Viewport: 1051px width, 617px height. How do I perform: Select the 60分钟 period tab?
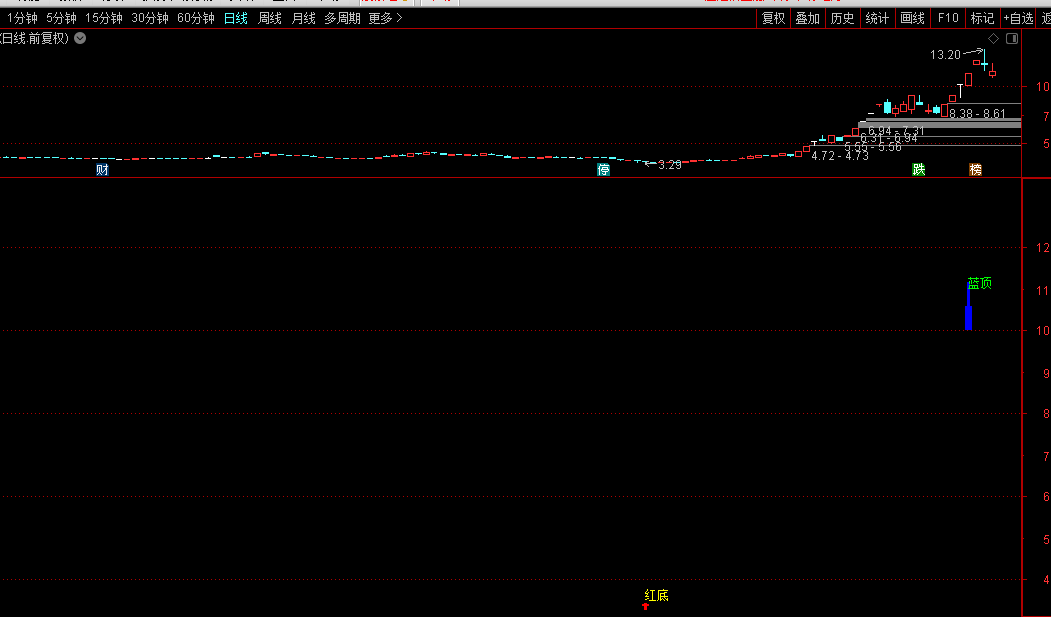coord(195,18)
